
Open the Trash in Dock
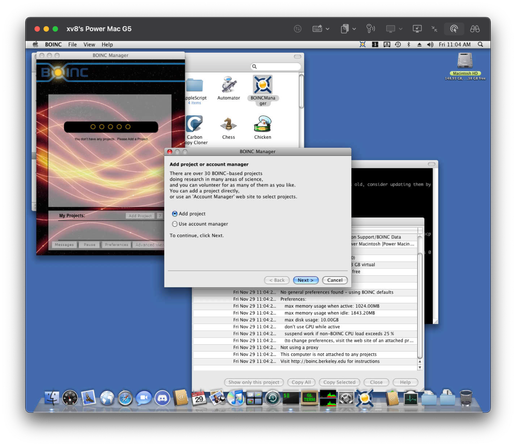pyautogui.click(x=466, y=398)
